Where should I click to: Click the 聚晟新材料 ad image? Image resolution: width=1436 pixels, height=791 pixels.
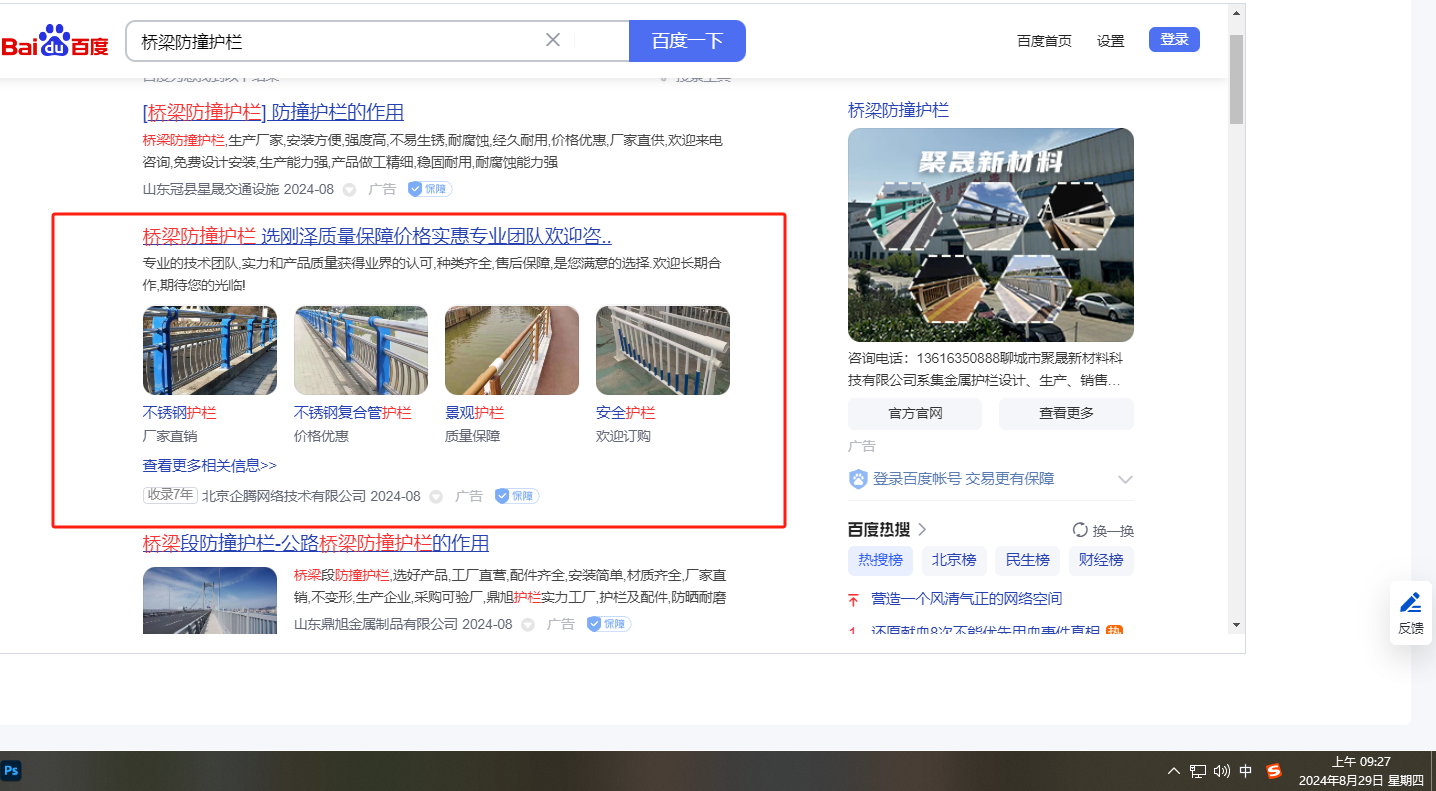[x=991, y=235]
